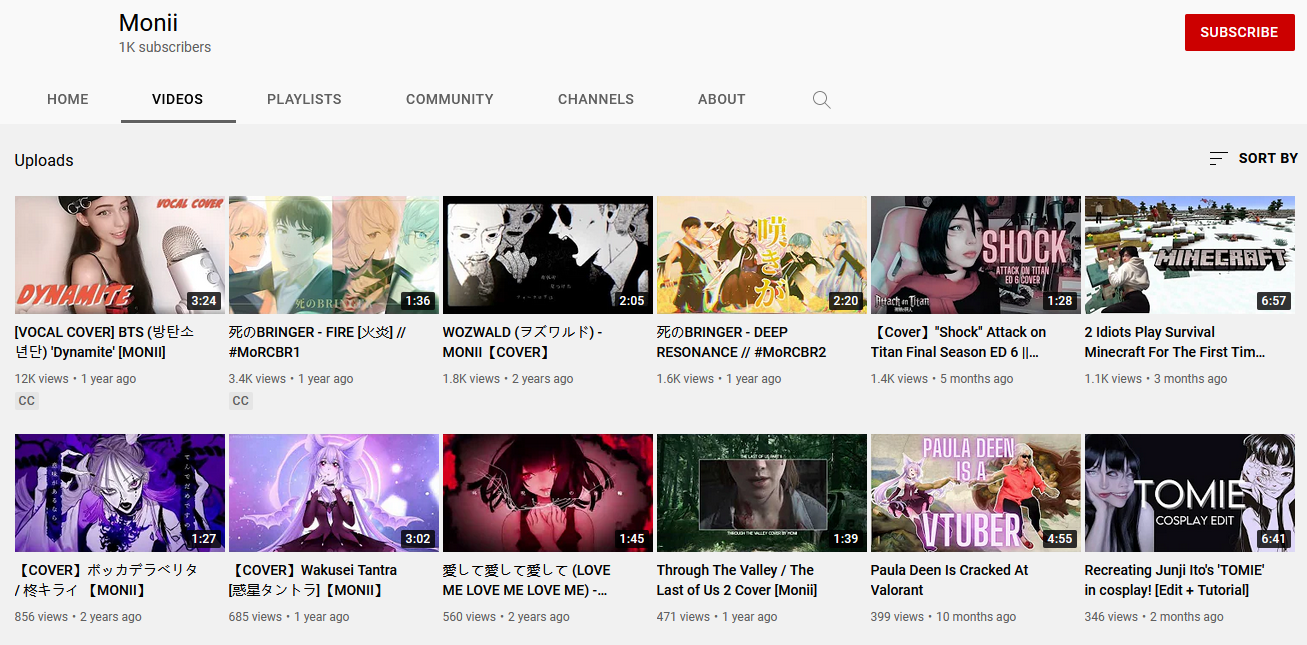Viewport: 1307px width, 645px height.
Task: Click the CC badge under the Dynamite video
Action: pos(27,401)
